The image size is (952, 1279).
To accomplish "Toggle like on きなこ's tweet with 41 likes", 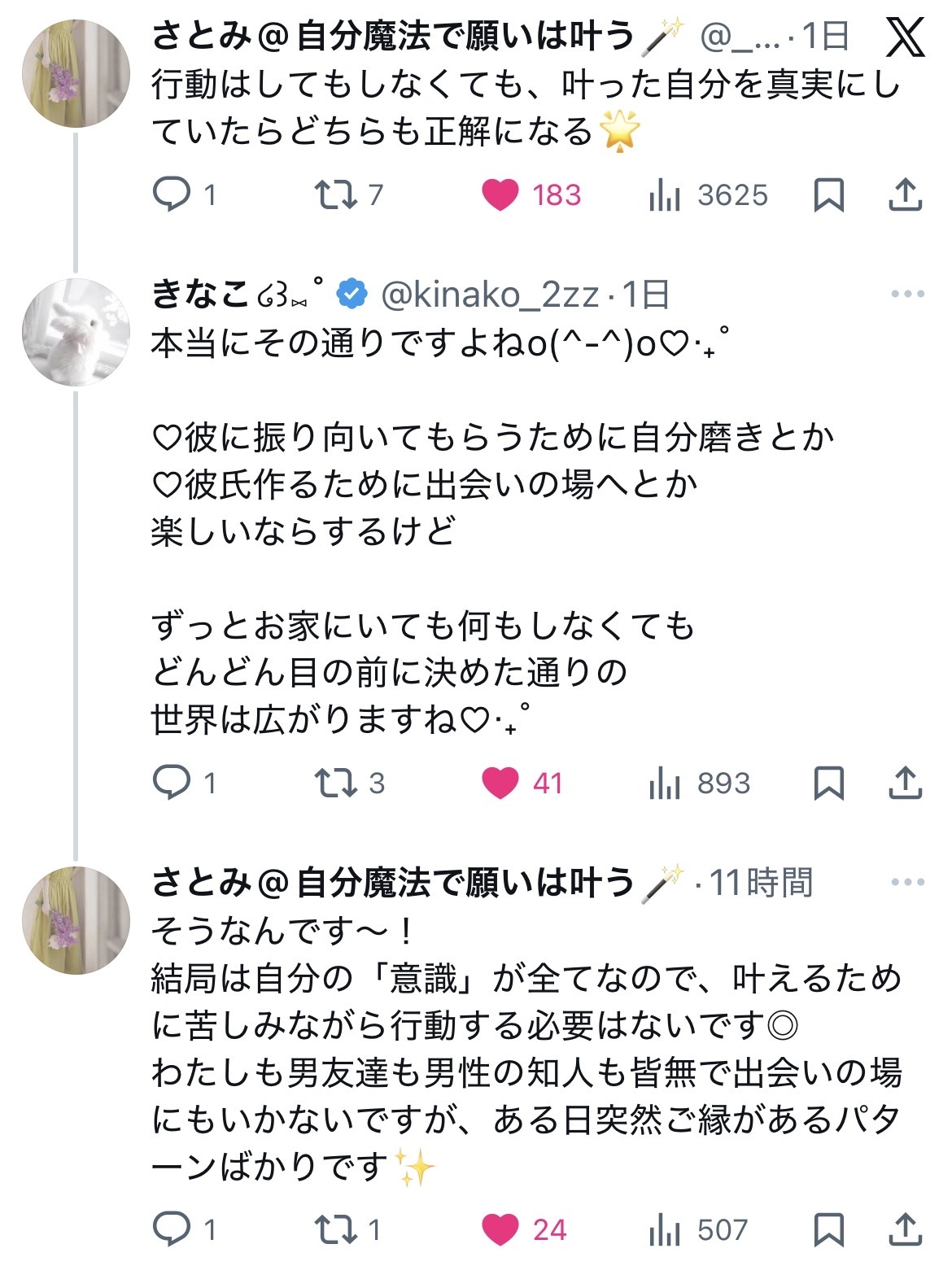I will click(x=500, y=783).
